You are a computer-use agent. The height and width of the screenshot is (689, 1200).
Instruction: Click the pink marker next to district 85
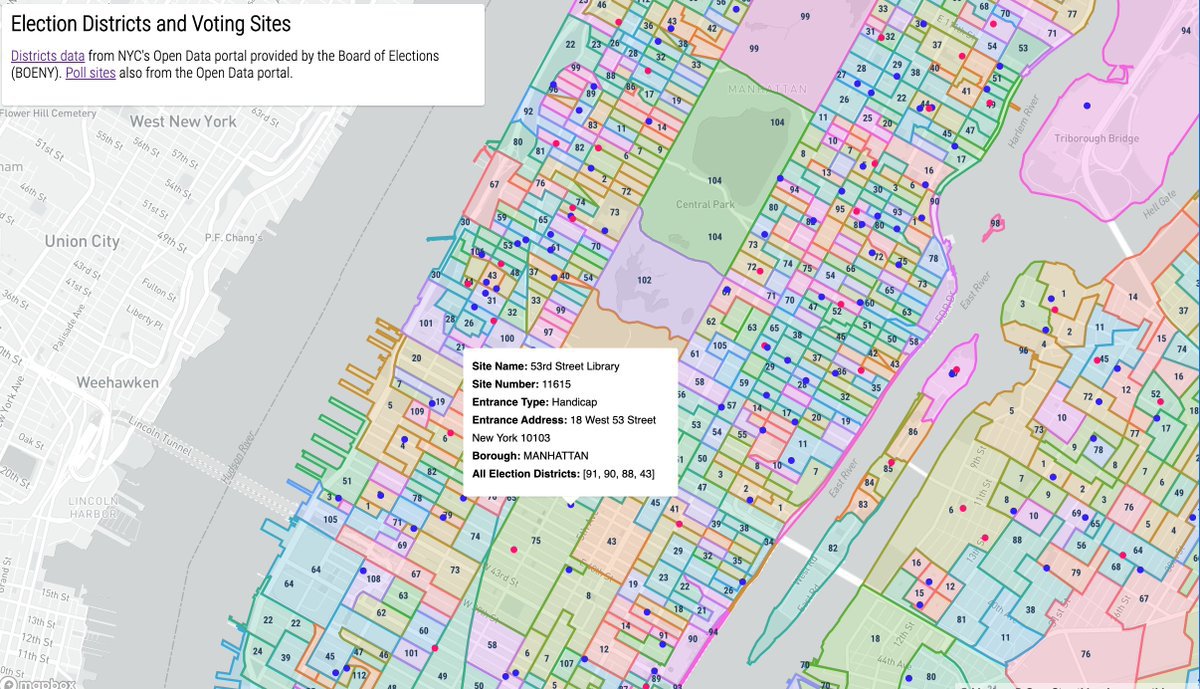[x=890, y=462]
